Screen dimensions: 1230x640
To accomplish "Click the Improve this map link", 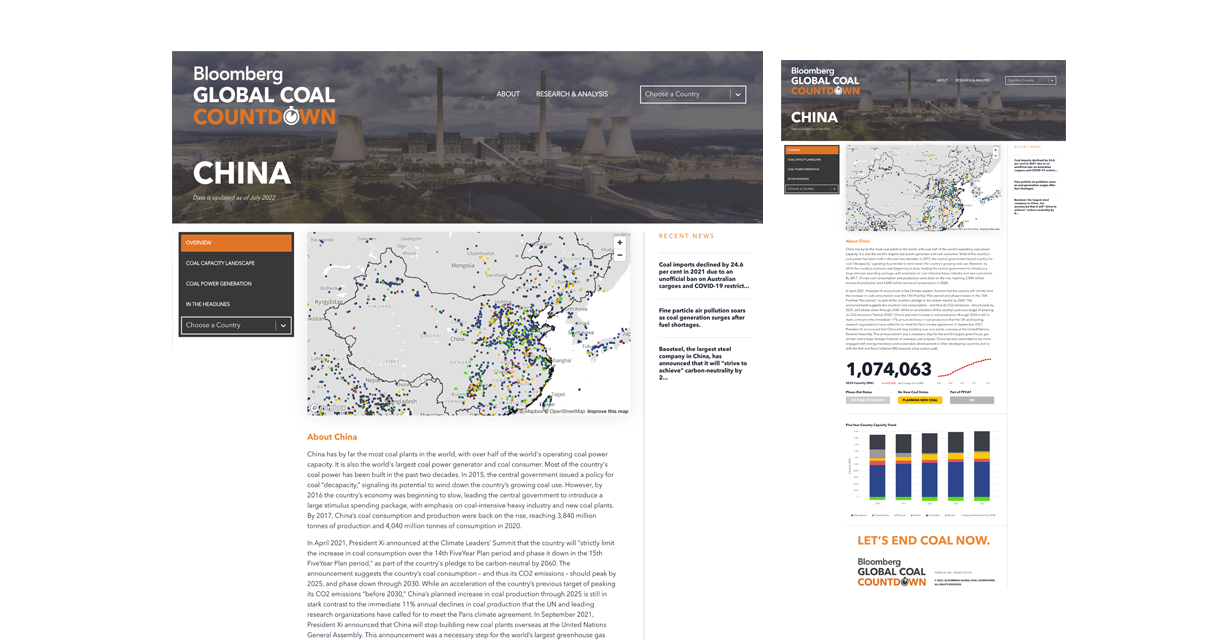I will [x=608, y=411].
